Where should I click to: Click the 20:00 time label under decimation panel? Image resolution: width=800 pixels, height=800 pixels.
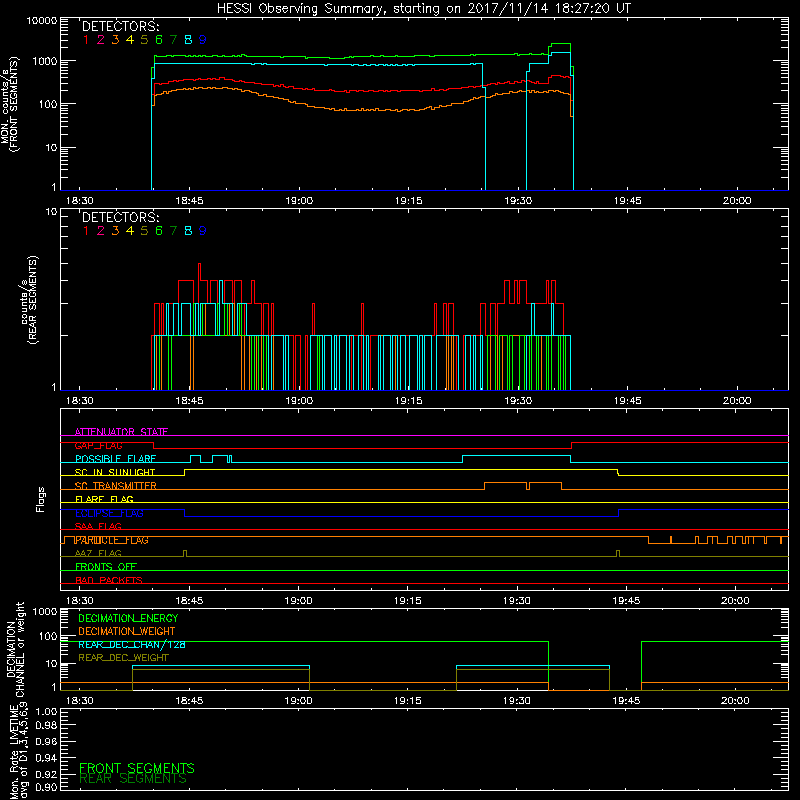click(x=735, y=701)
